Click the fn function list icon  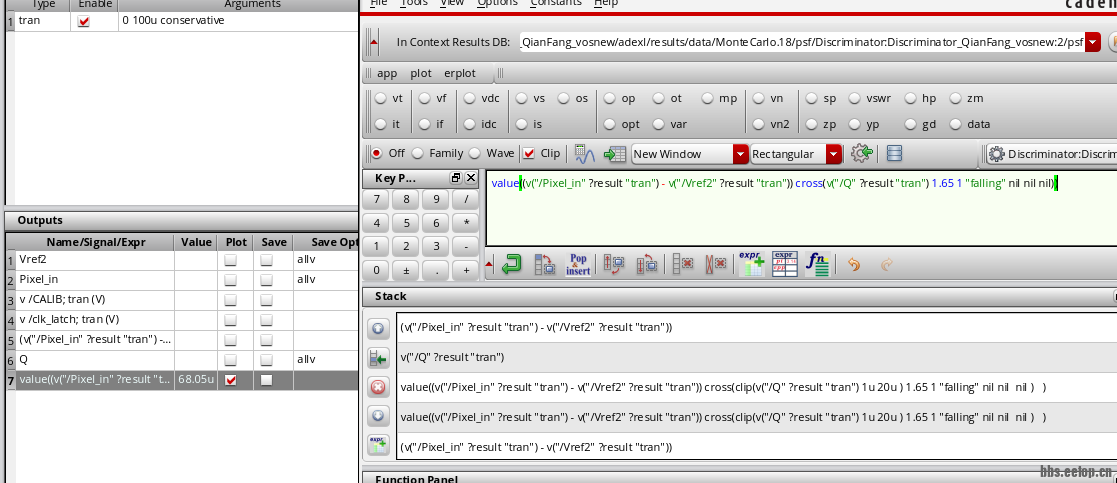(817, 264)
